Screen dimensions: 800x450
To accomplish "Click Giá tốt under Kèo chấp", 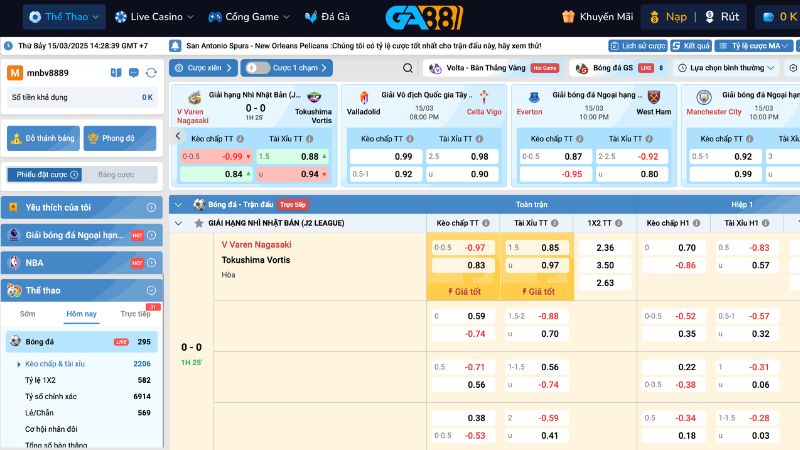I will point(463,292).
